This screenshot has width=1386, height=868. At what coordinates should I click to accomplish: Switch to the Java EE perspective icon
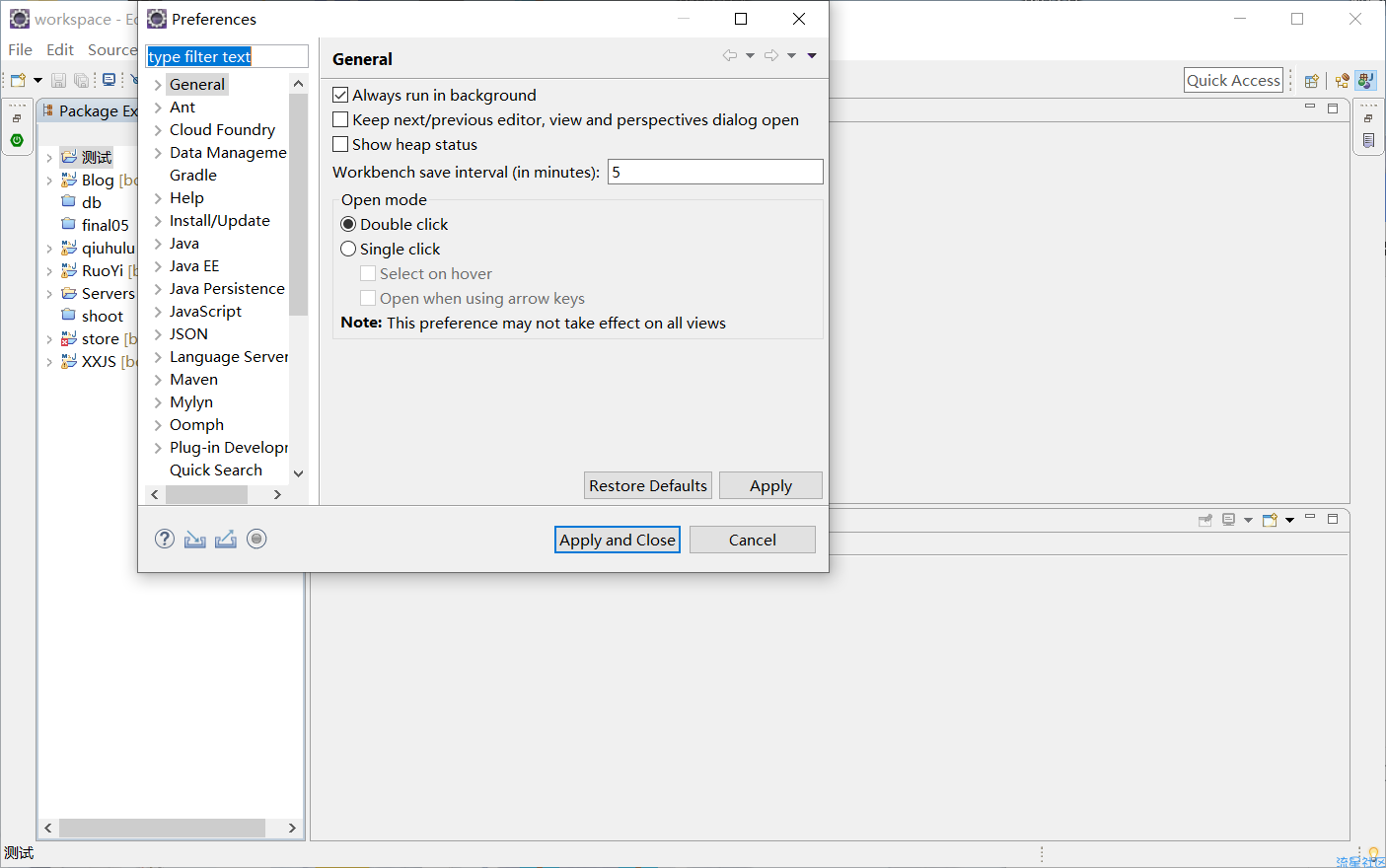pyautogui.click(x=1342, y=81)
